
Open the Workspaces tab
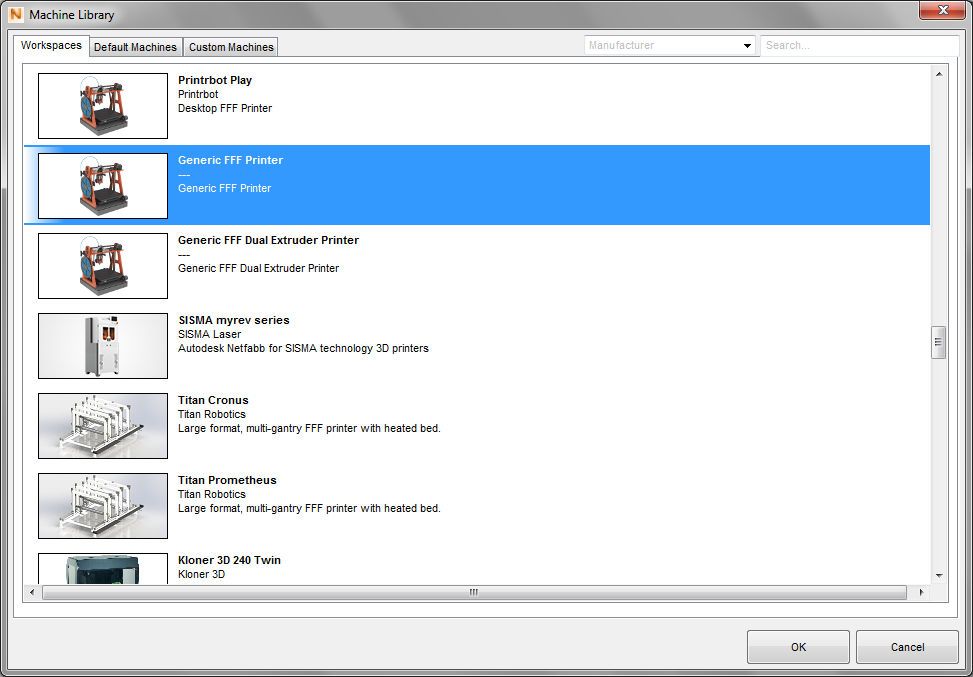[52, 46]
